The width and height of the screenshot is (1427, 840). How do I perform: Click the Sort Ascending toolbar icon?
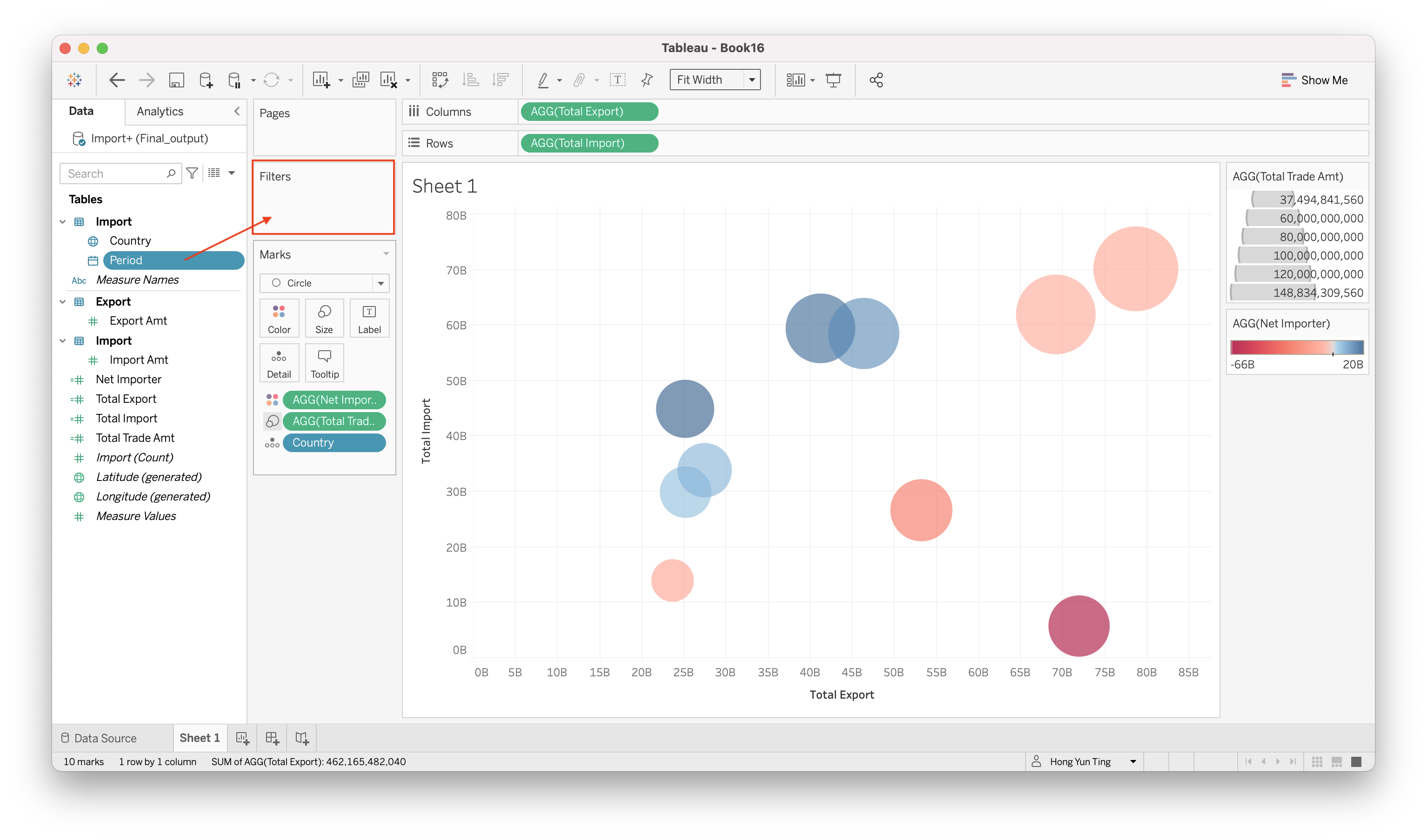[x=470, y=80]
